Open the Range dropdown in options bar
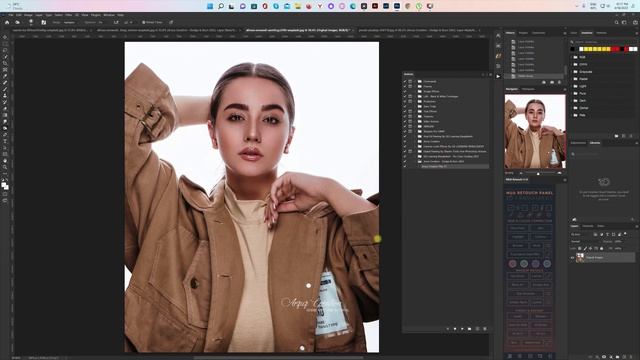640x360 pixels. tap(71, 22)
